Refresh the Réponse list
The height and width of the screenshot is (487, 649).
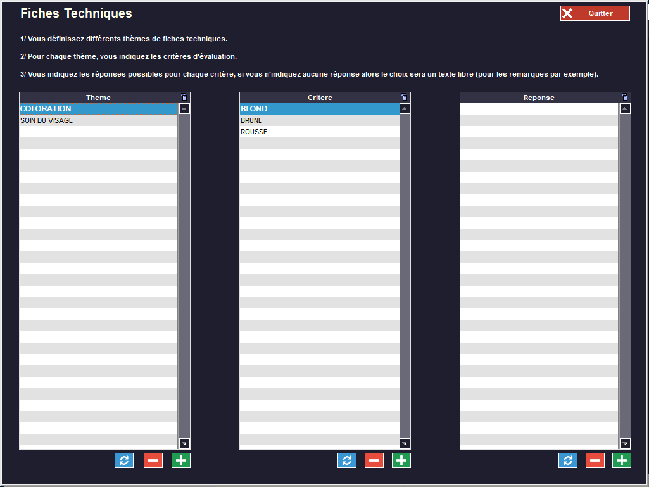[x=567, y=460]
